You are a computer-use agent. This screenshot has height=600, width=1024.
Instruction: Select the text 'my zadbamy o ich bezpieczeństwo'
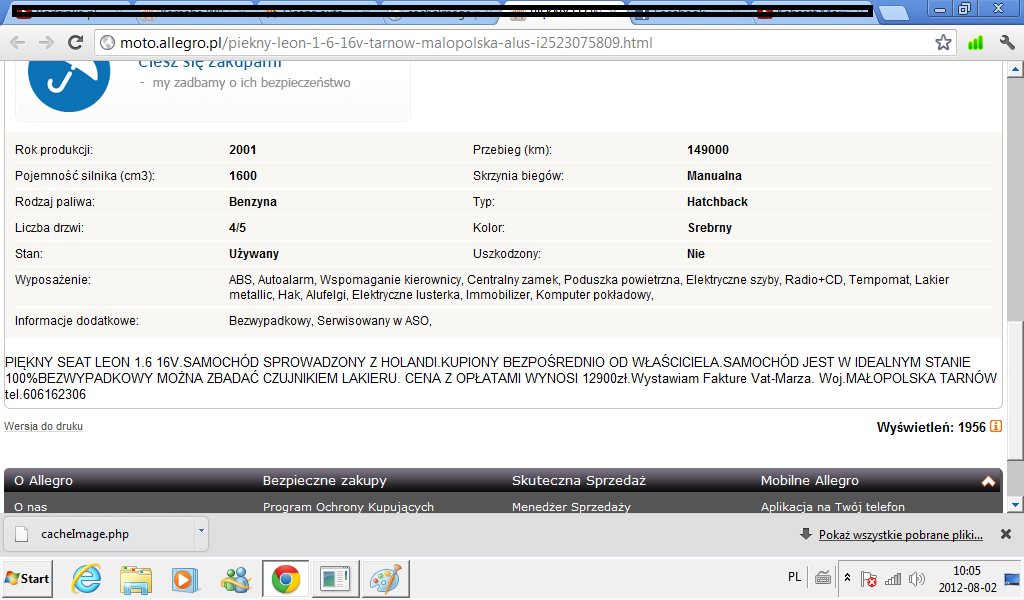coord(251,83)
